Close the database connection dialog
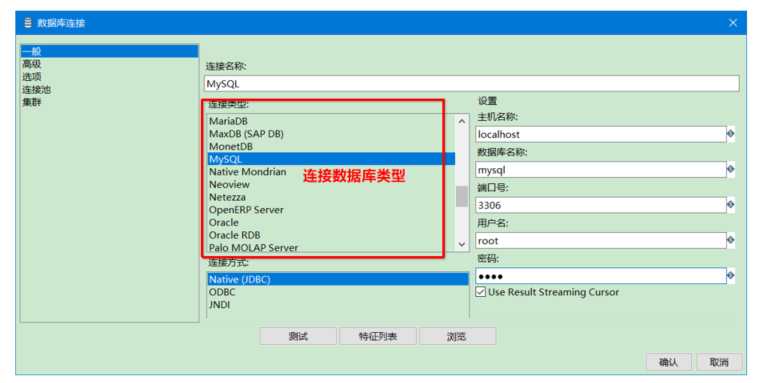The image size is (762, 383). (x=733, y=23)
